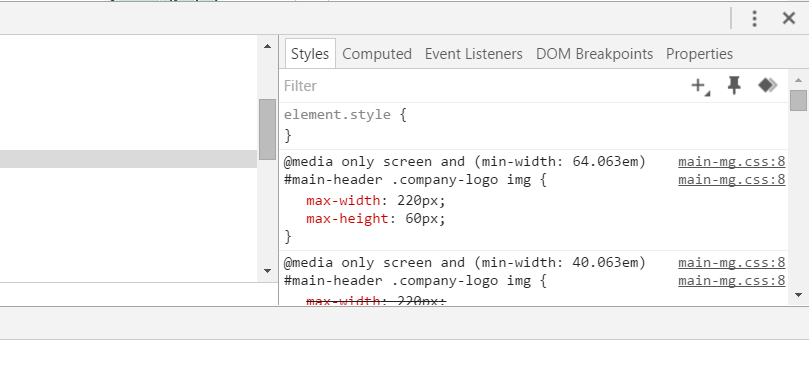This screenshot has height=370, width=809.
Task: Click the min-width: 40.063em media query text
Action: (559, 263)
